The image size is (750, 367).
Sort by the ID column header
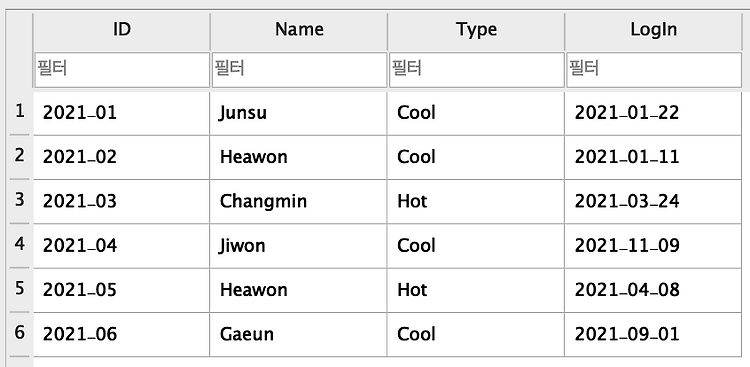click(121, 31)
